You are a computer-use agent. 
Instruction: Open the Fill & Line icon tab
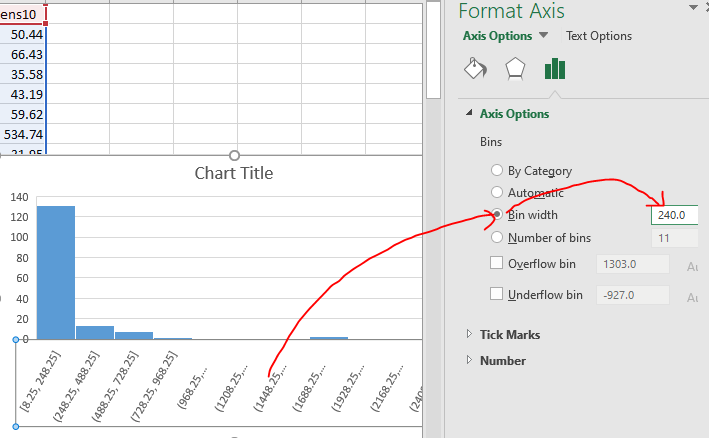click(475, 68)
